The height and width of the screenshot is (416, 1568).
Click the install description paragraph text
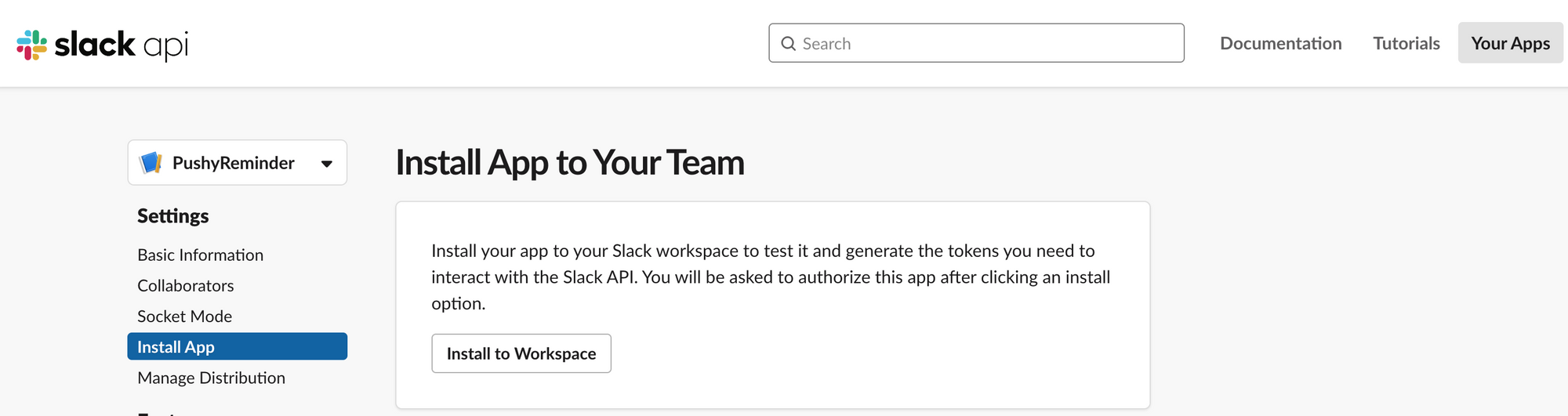tap(771, 277)
